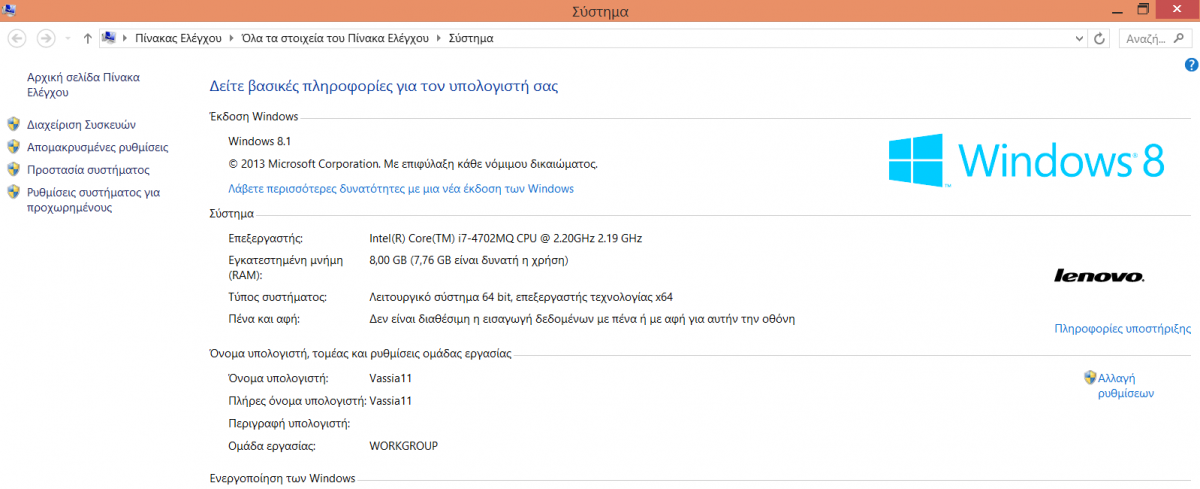Select WORKGROUP value text
1200x489 pixels.
pyautogui.click(x=404, y=446)
